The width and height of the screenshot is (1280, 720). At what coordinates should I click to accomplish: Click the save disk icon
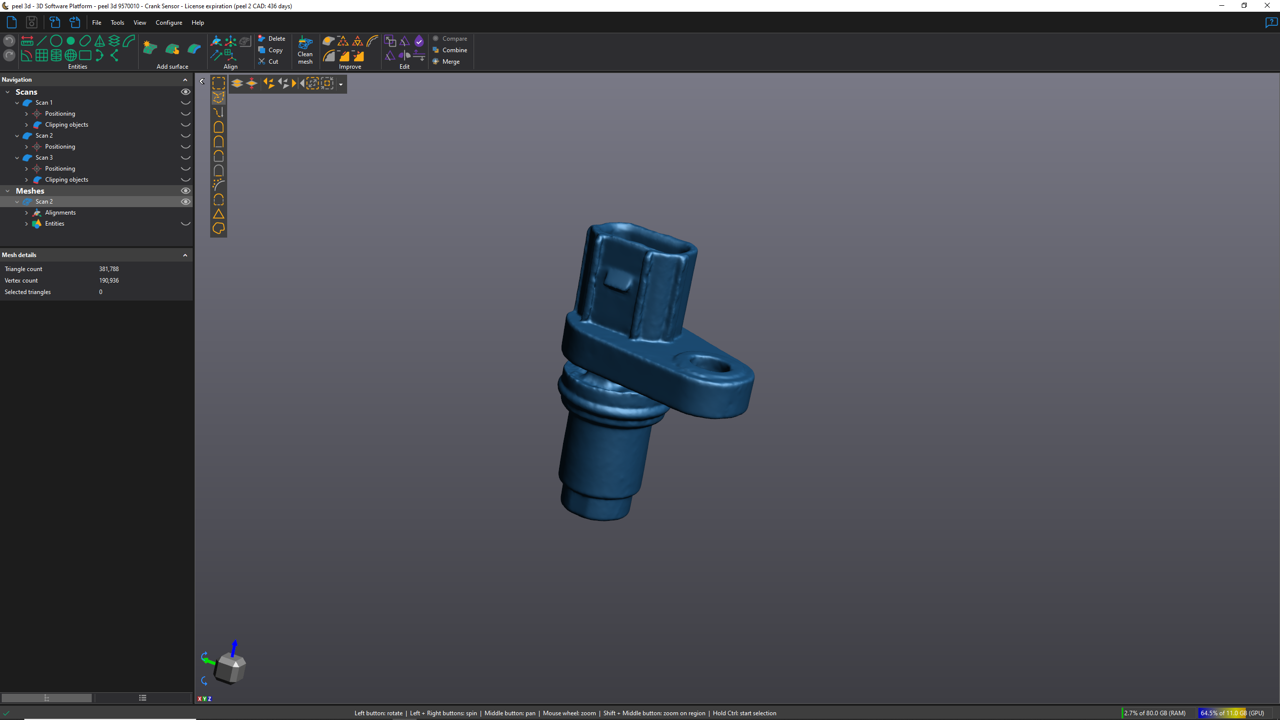(32, 22)
